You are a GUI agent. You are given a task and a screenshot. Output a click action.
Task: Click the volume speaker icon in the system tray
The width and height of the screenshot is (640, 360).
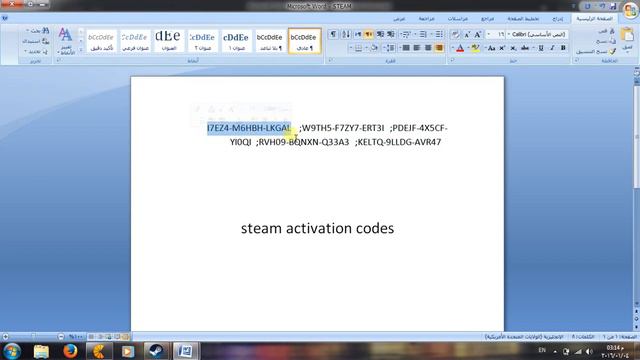click(x=589, y=351)
